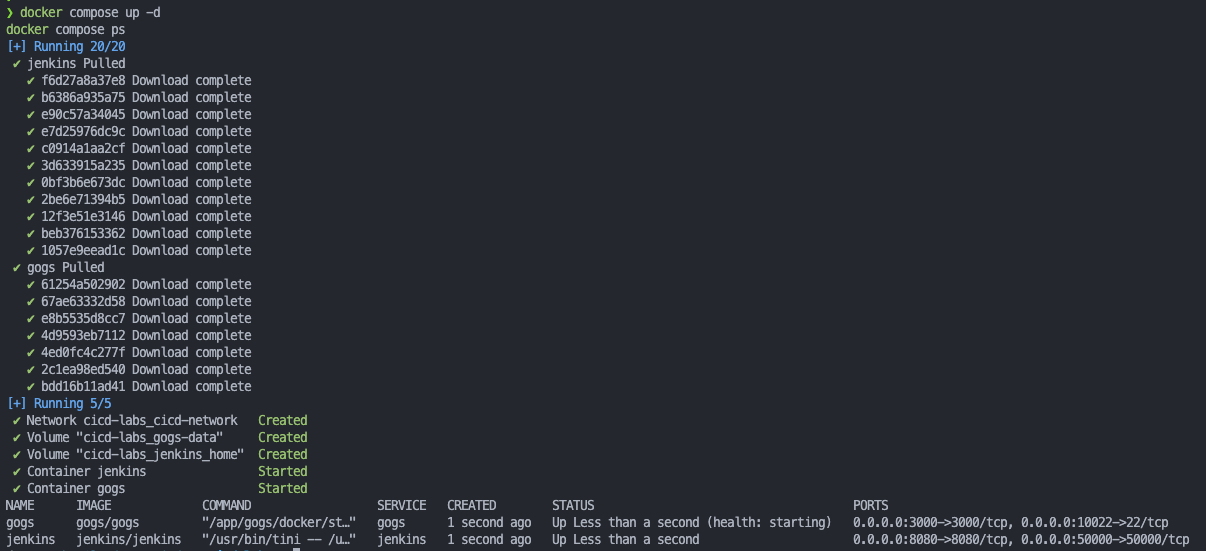
Task: Click layer hash 2be6e71394b5
Action: point(83,199)
